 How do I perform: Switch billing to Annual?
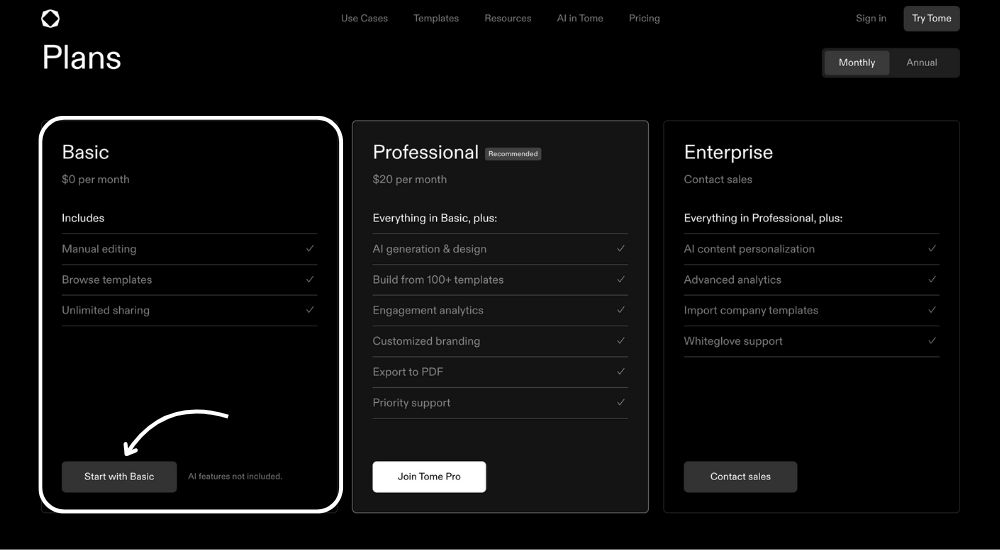pyautogui.click(x=921, y=63)
